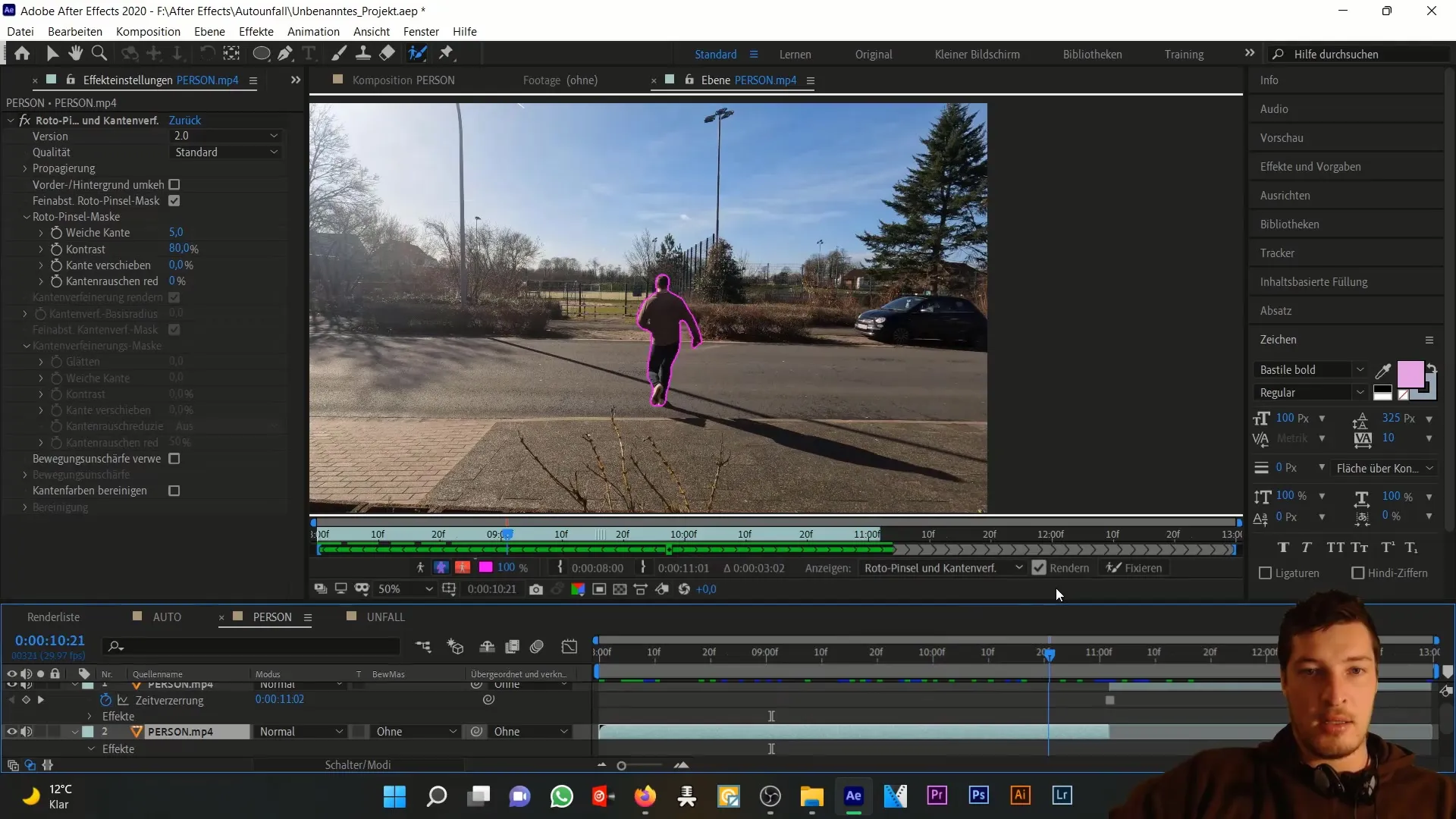Click the Fixieren button
Viewport: 1456px width, 819px height.
point(1134,568)
